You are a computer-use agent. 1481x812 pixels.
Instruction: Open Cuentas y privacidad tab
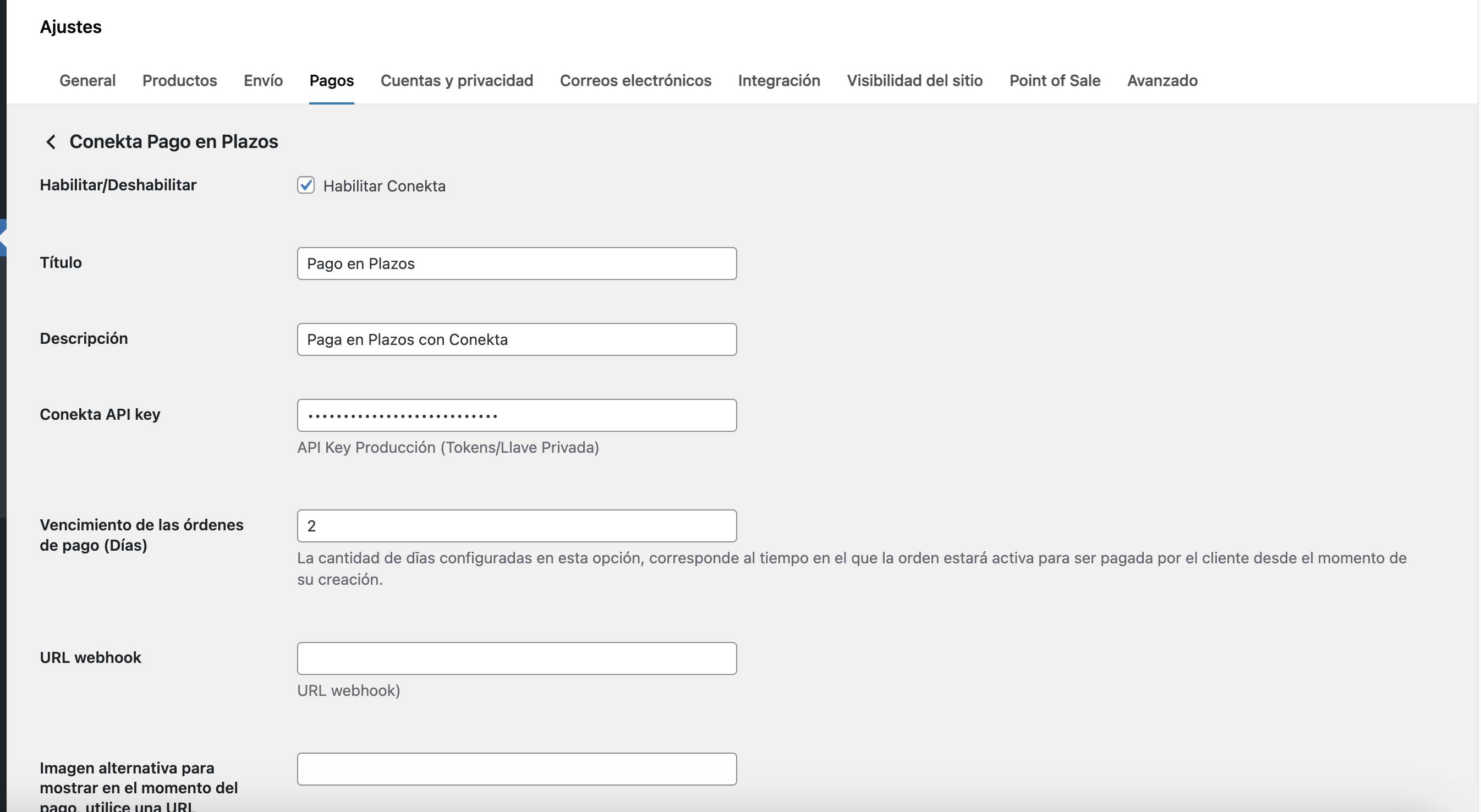[x=457, y=80]
